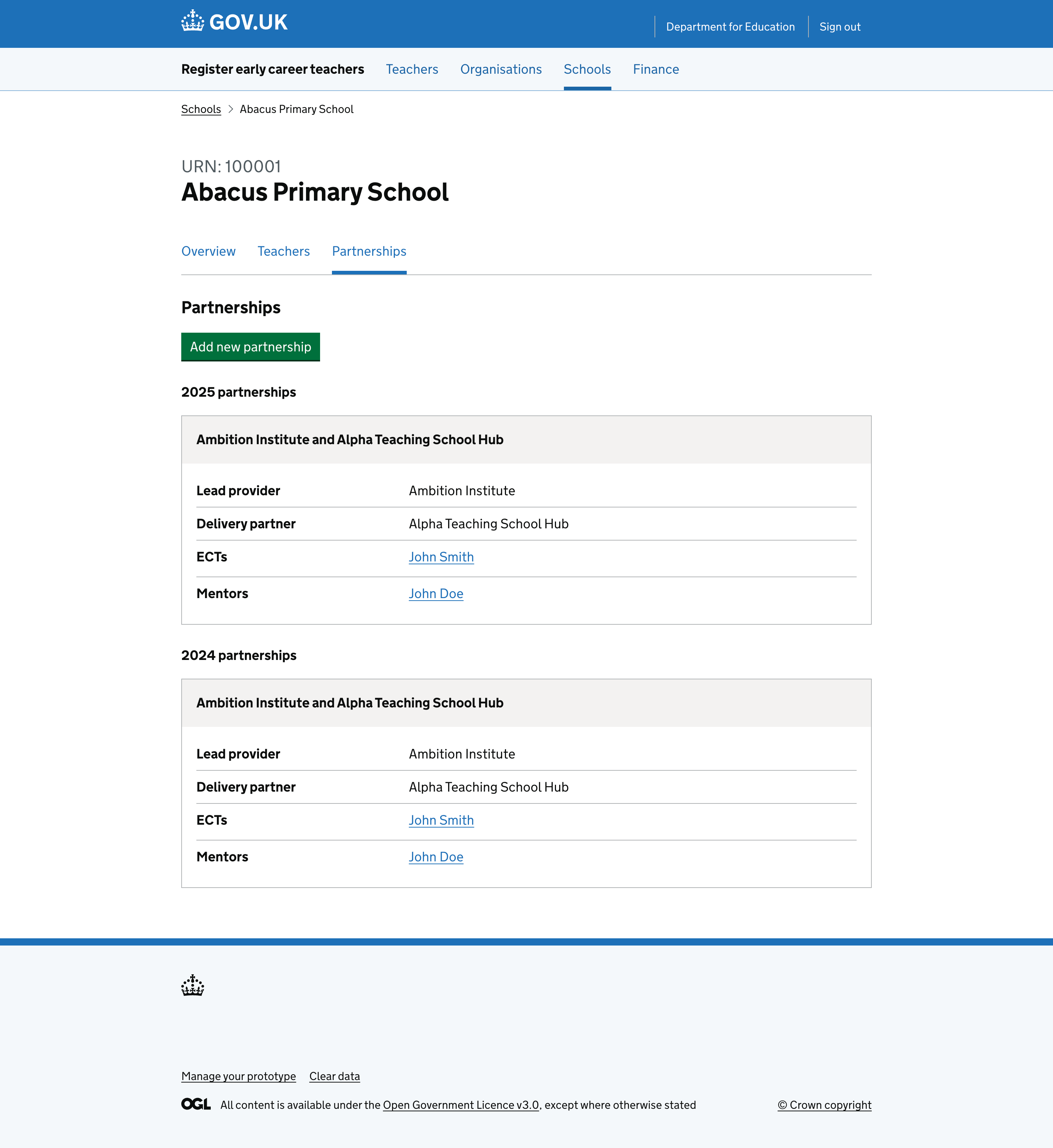Open the Finance section

coord(656,69)
